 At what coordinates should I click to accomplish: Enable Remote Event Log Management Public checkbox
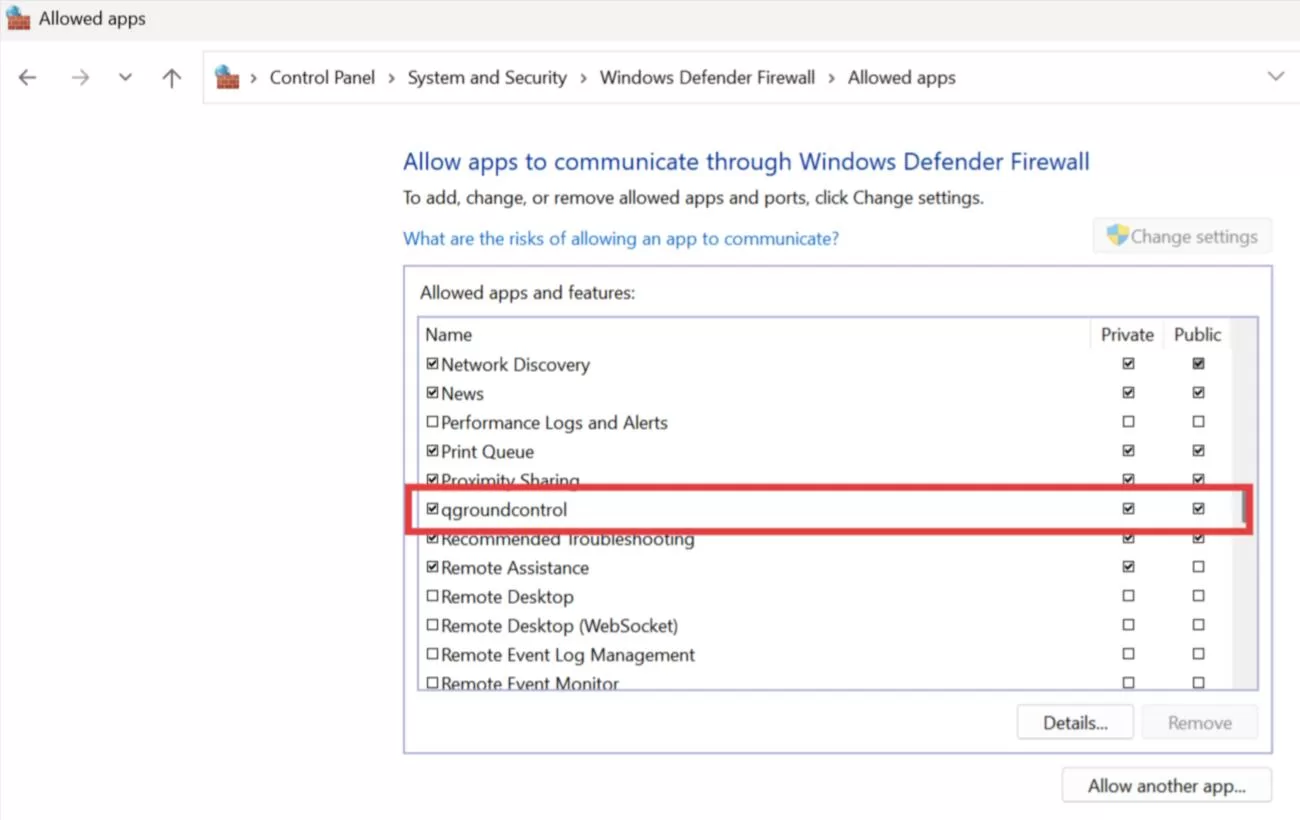click(x=1198, y=654)
